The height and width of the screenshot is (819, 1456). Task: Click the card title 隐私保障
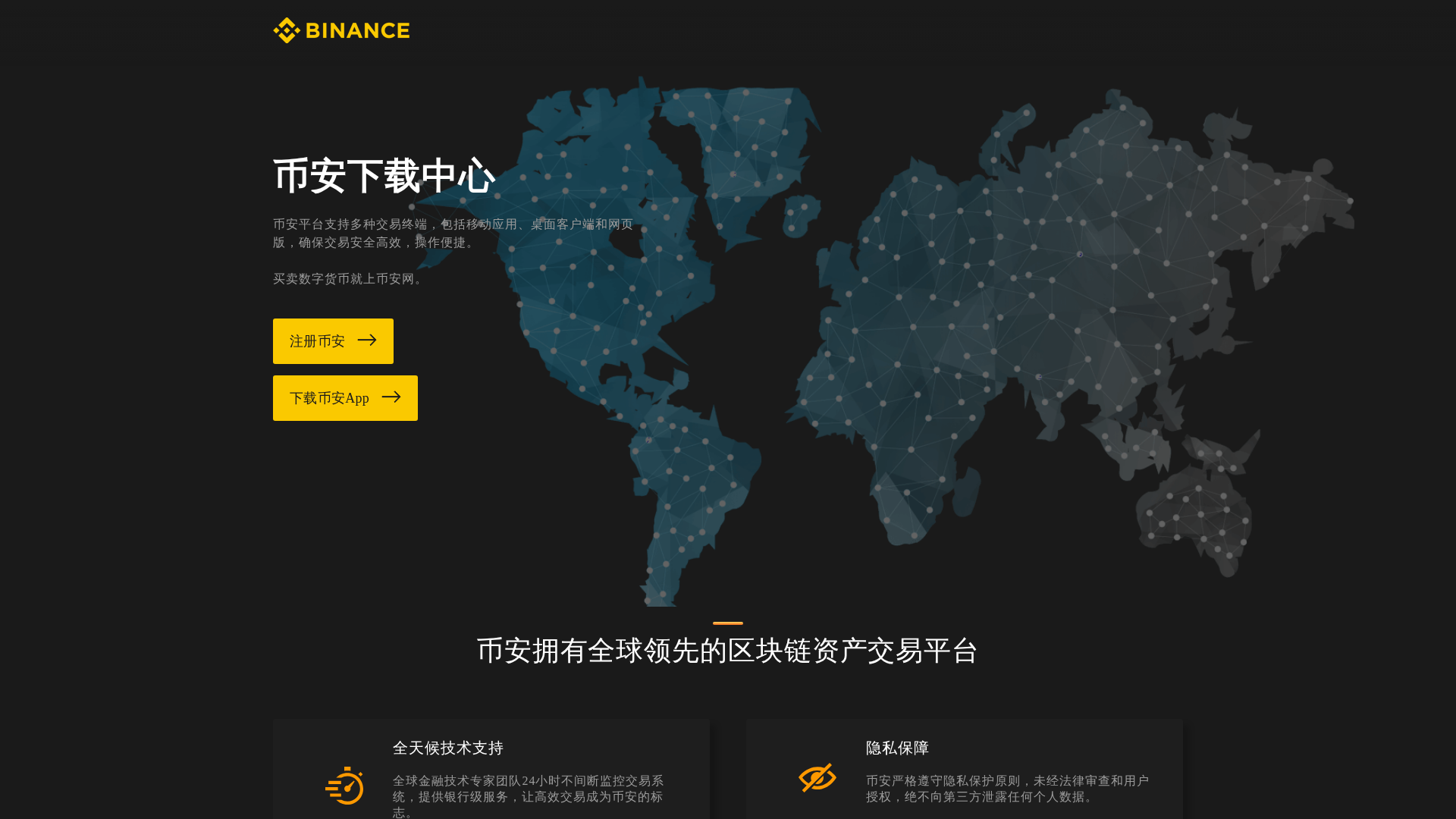898,748
